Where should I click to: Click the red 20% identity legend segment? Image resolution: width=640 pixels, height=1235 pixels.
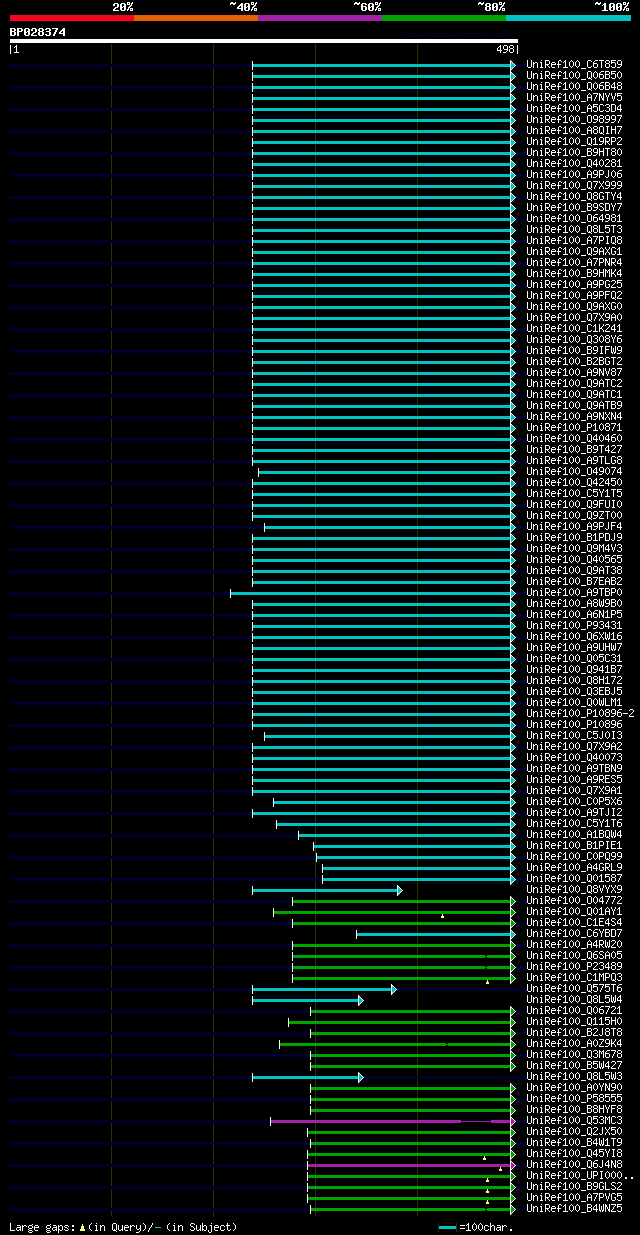point(72,17)
